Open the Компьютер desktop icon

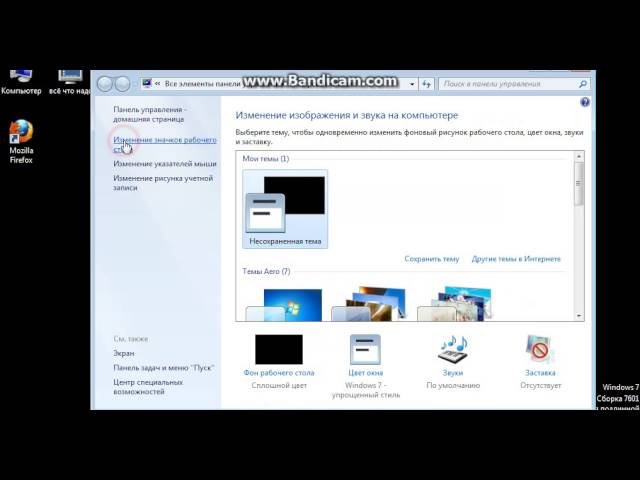pyautogui.click(x=21, y=83)
